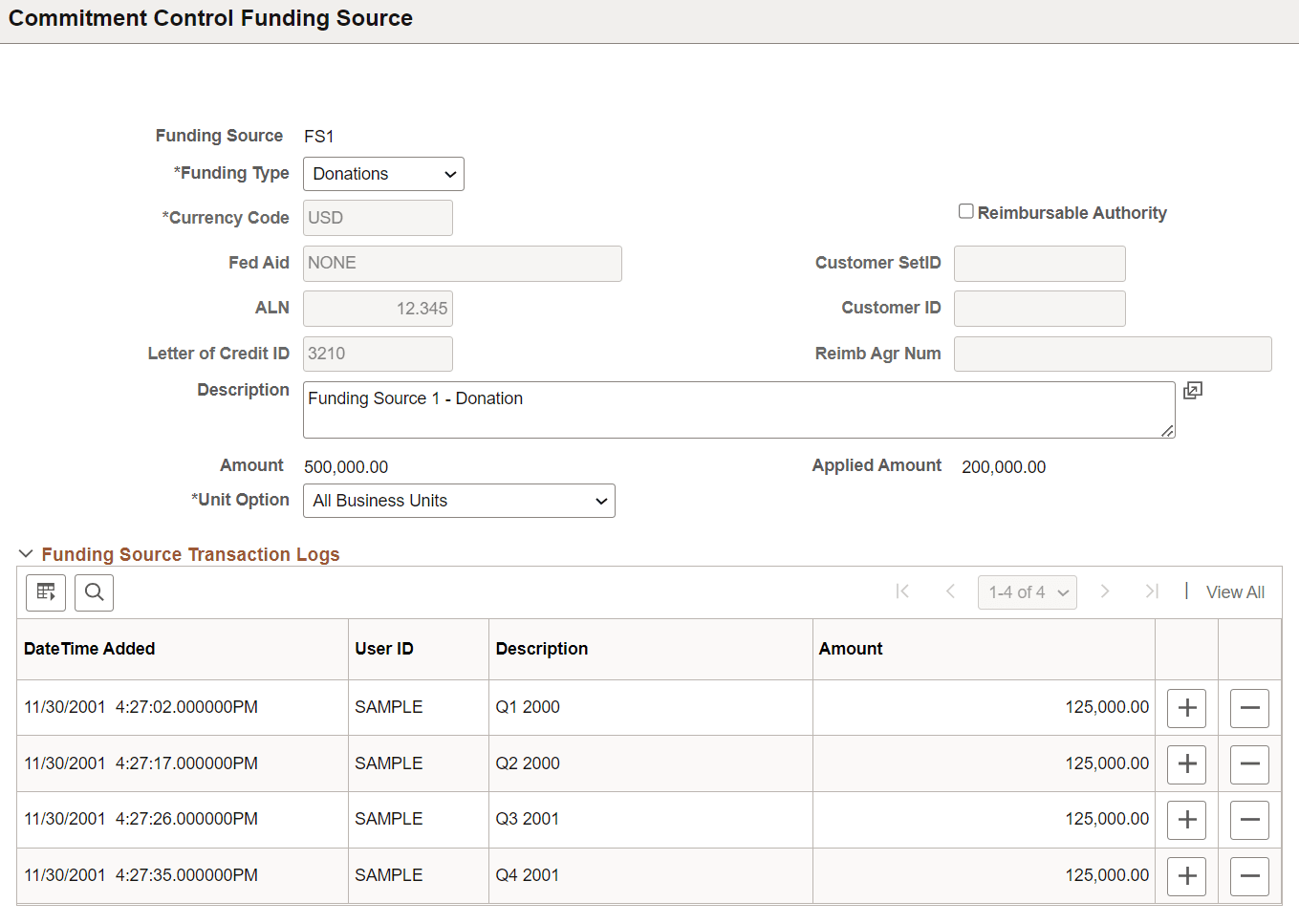
Task: Jump to last page using the last-row arrow
Action: pyautogui.click(x=1152, y=592)
